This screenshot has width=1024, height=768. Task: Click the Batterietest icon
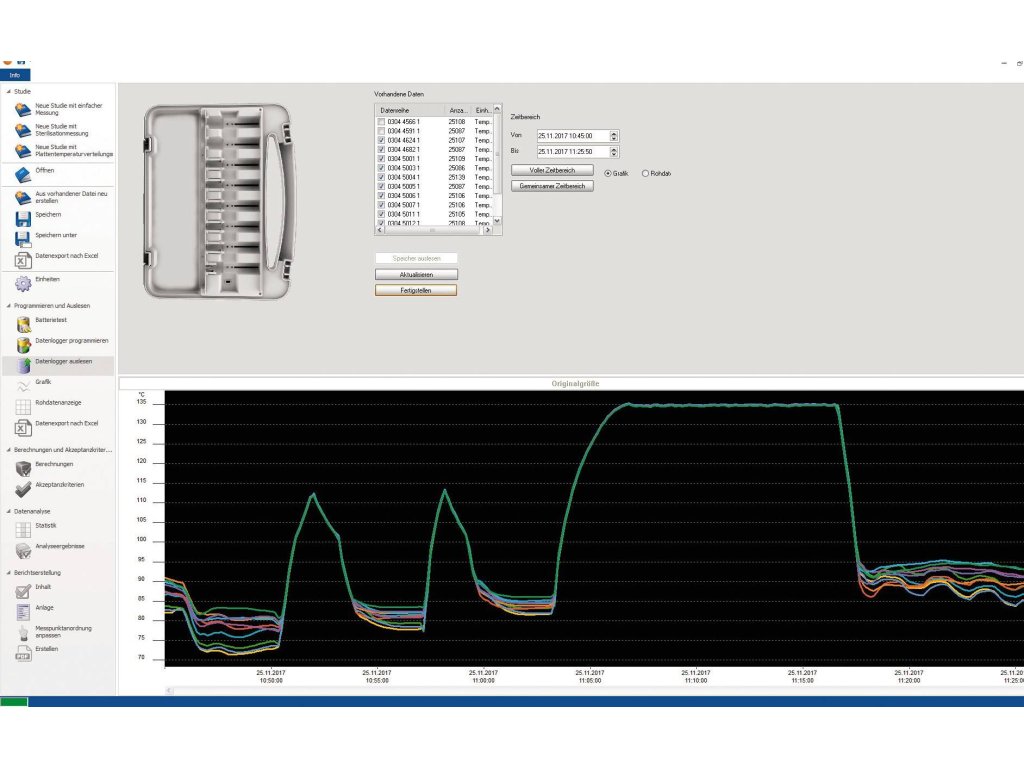point(23,324)
